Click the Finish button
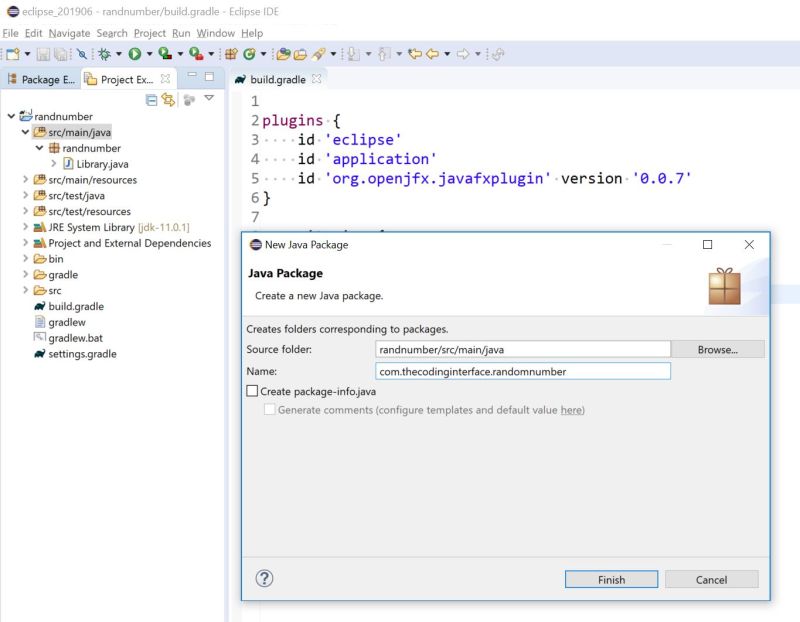Screen dimensions: 800x622 (610, 579)
